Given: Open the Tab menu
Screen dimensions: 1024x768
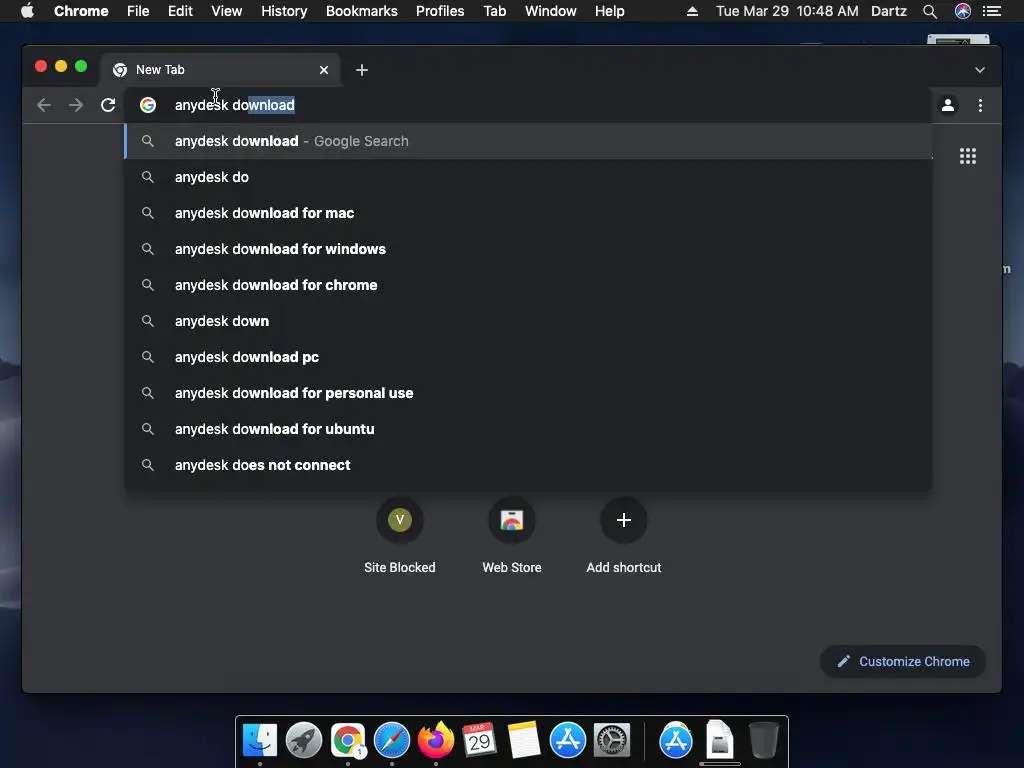Looking at the screenshot, I should coord(494,11).
